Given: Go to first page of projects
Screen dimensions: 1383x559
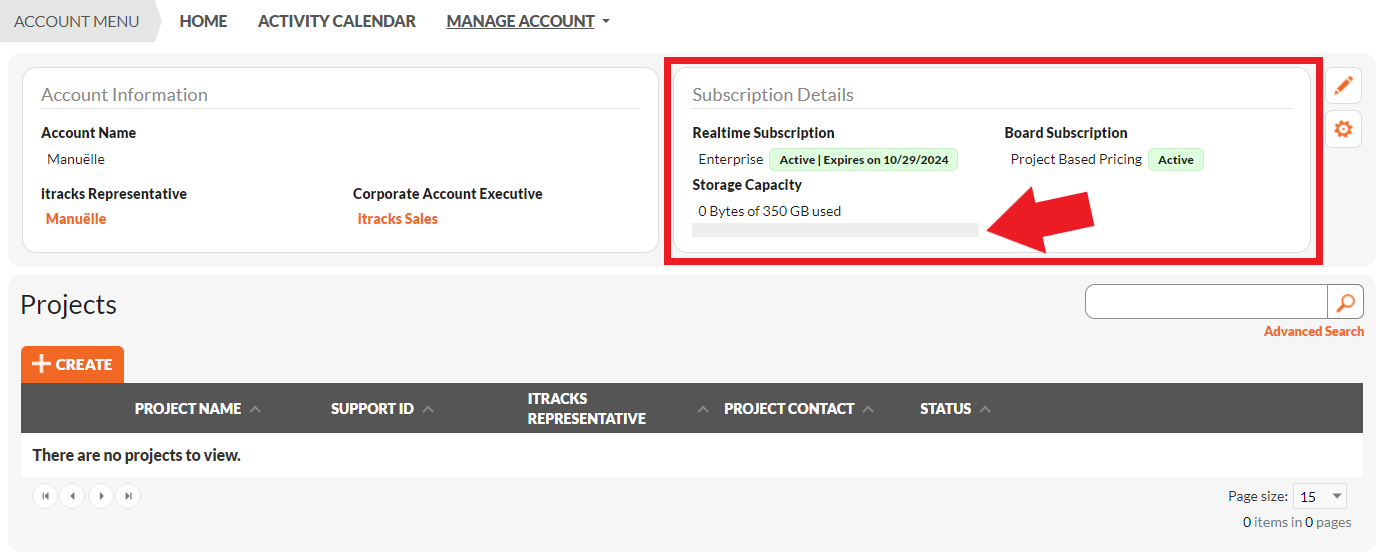Looking at the screenshot, I should [45, 495].
